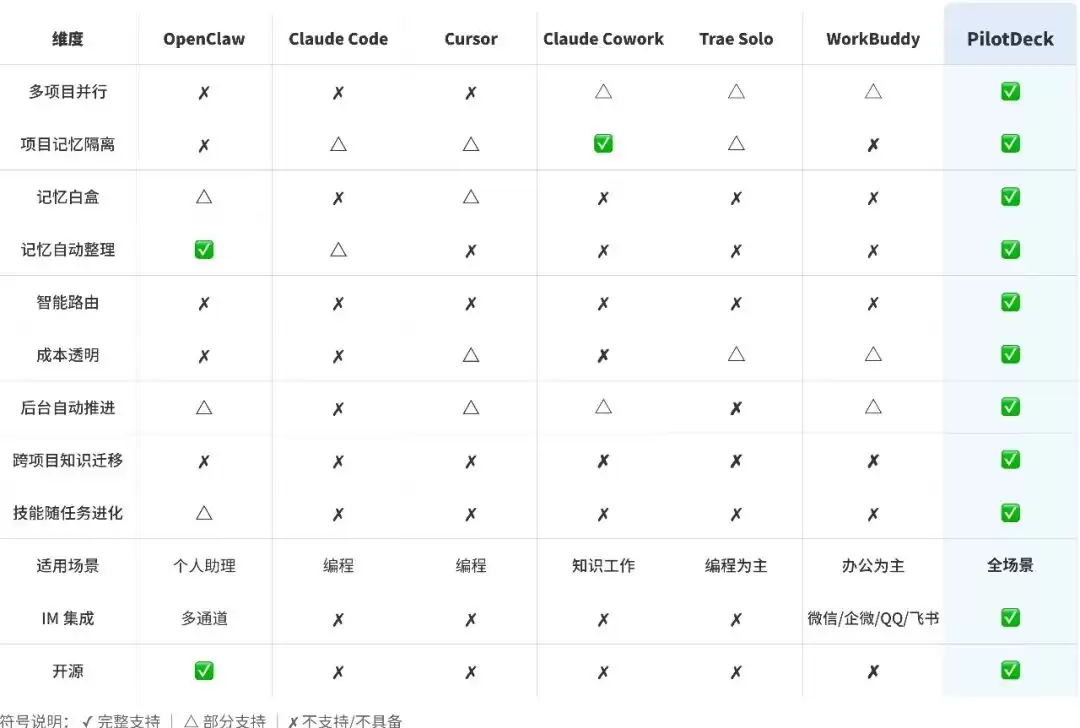The image size is (1080, 728).
Task: Select the 开源 row label
Action: click(x=68, y=671)
